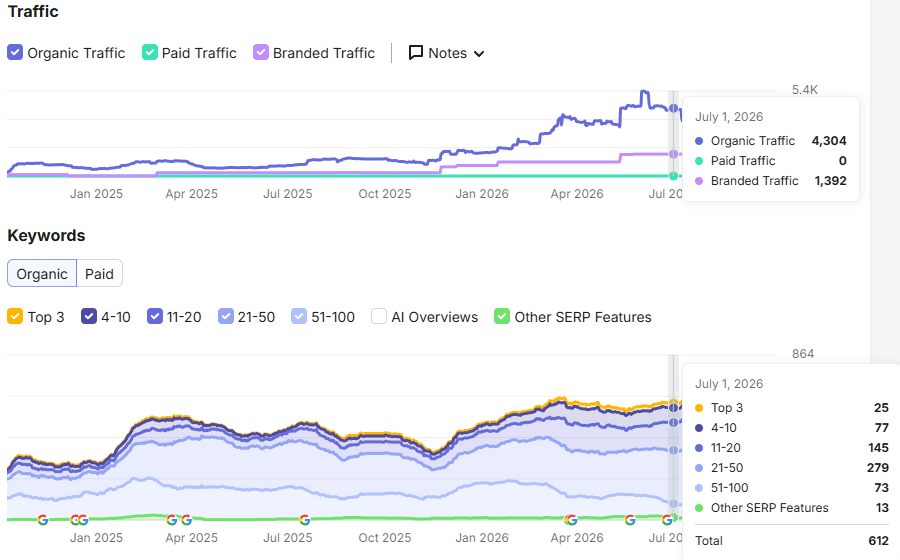Click the Paid Traffic green data point on hover line
This screenshot has height=560, width=900.
coord(673,176)
